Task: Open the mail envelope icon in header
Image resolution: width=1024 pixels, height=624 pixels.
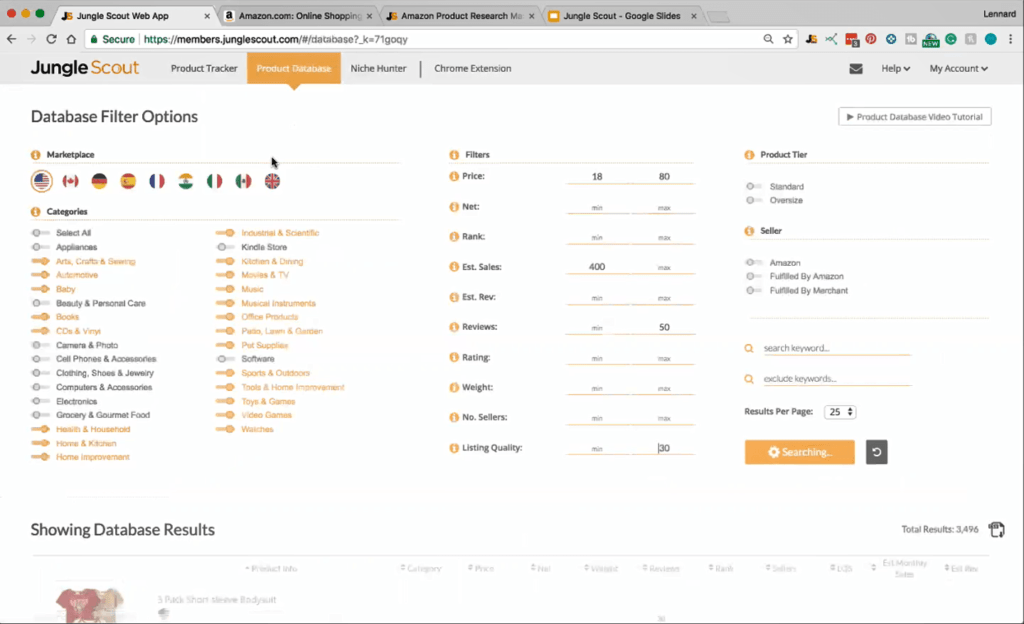Action: (x=856, y=69)
